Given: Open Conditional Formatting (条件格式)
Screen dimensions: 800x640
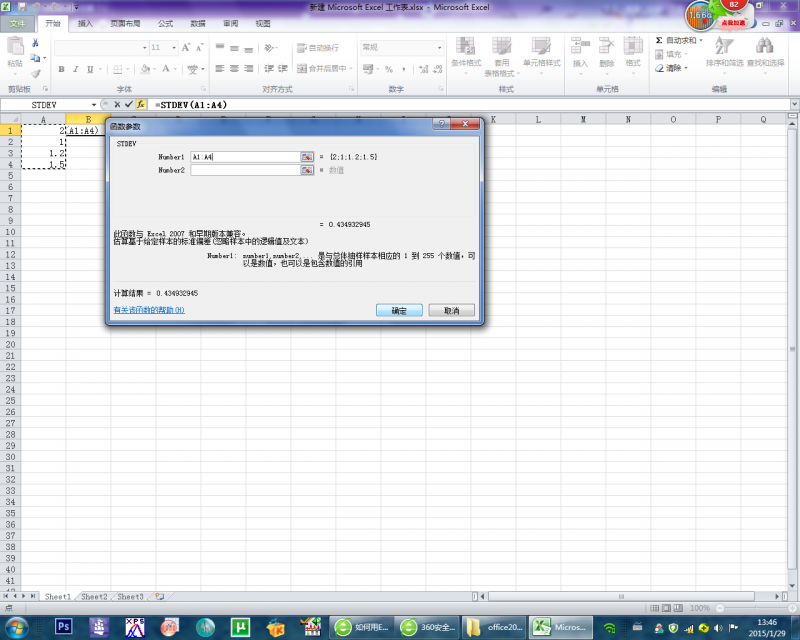Looking at the screenshot, I should click(466, 56).
